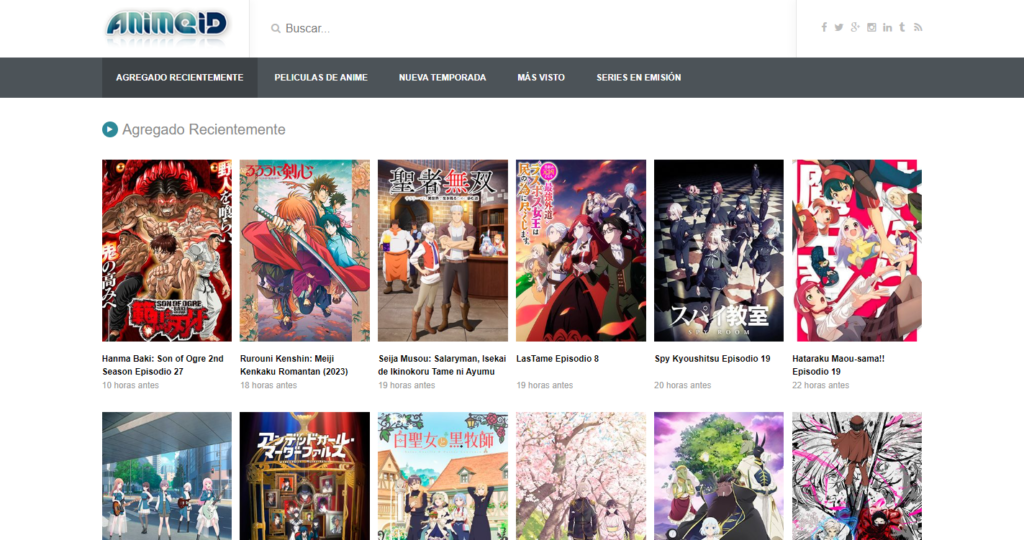Click '18 horas antes' timestamp
Viewport: 1024px width, 540px height.
pos(268,385)
